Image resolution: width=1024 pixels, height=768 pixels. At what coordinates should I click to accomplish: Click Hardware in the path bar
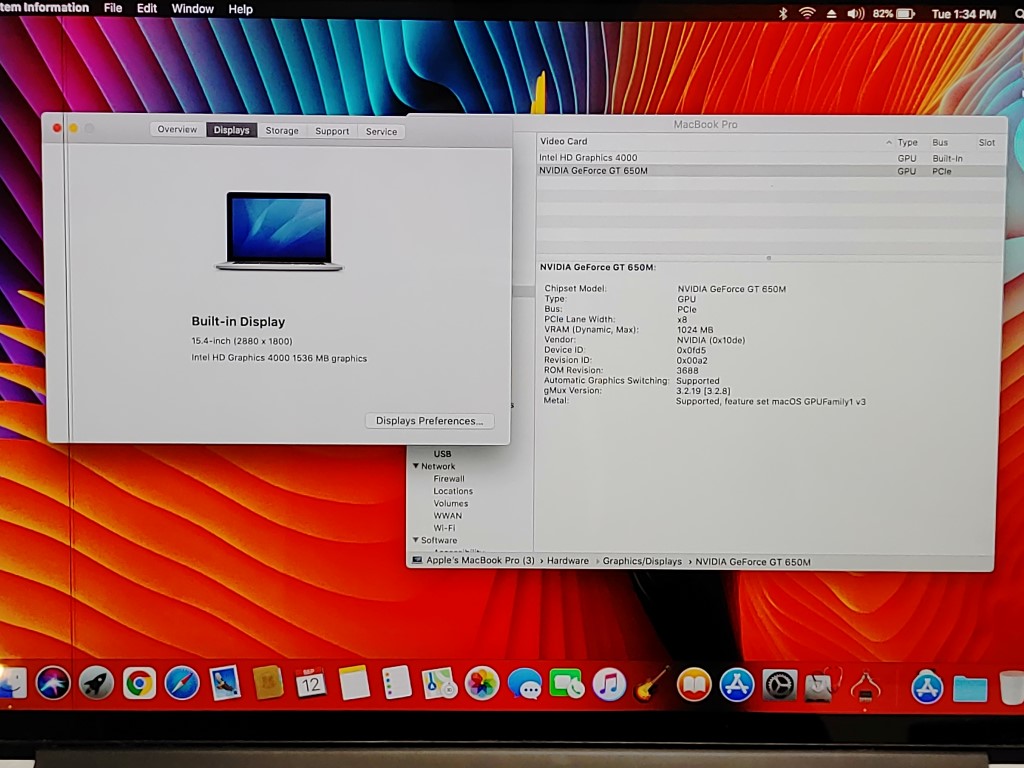(x=568, y=561)
